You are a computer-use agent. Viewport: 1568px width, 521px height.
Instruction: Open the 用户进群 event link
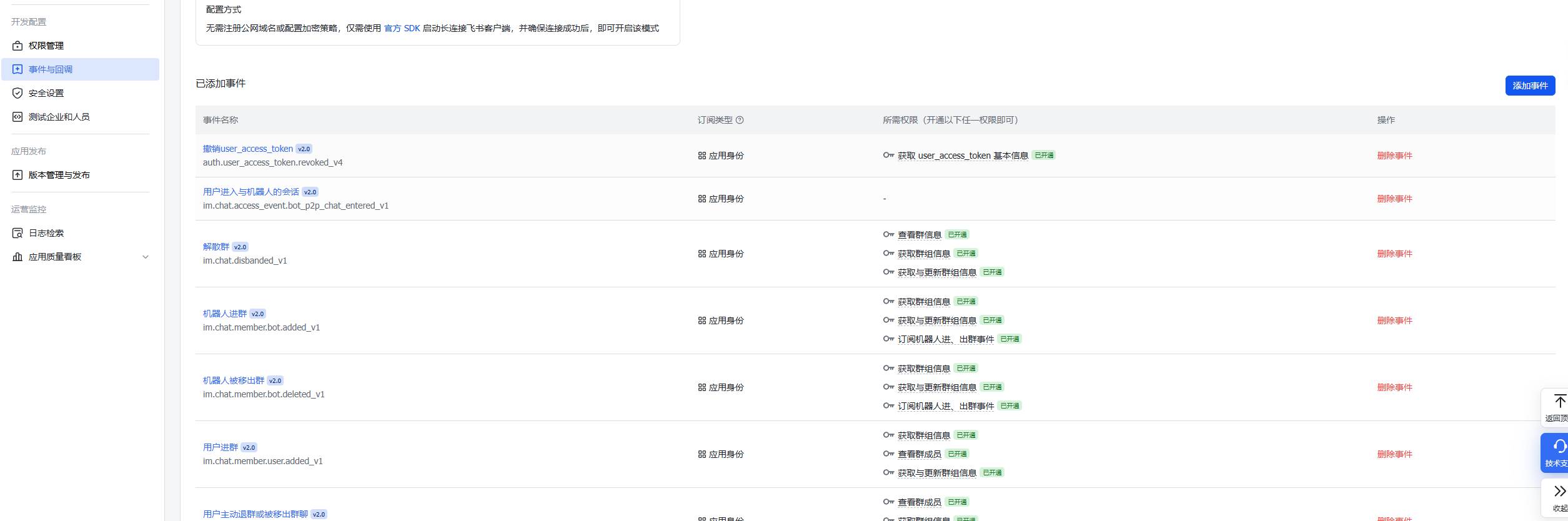[220, 447]
